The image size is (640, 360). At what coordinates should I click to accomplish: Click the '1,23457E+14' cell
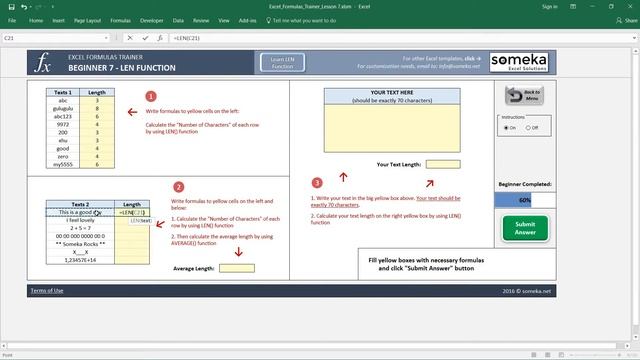80,260
